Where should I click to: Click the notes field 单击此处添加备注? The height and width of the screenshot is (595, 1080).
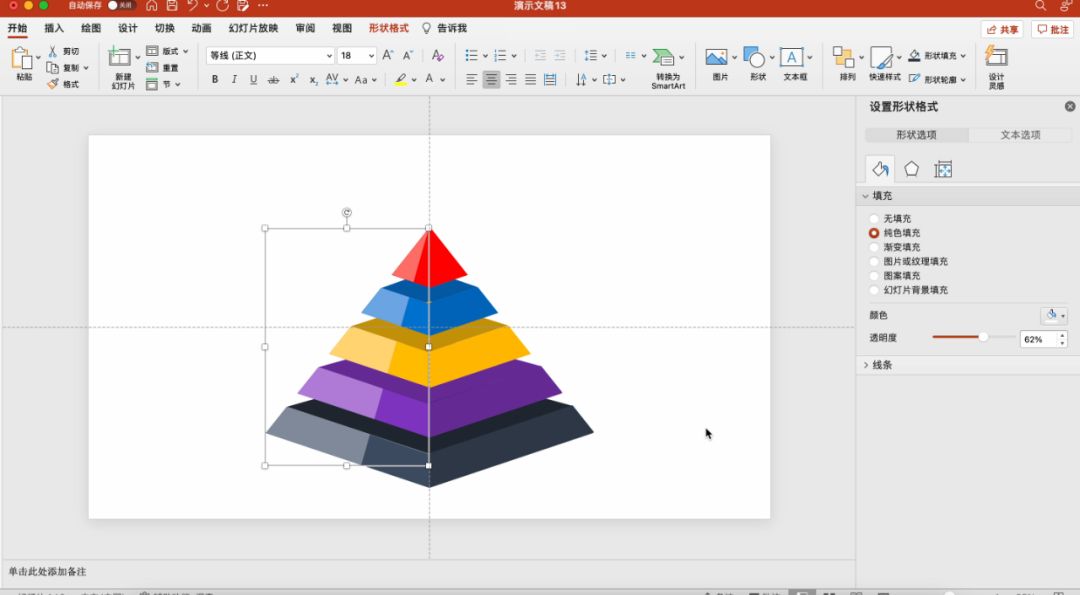click(48, 572)
